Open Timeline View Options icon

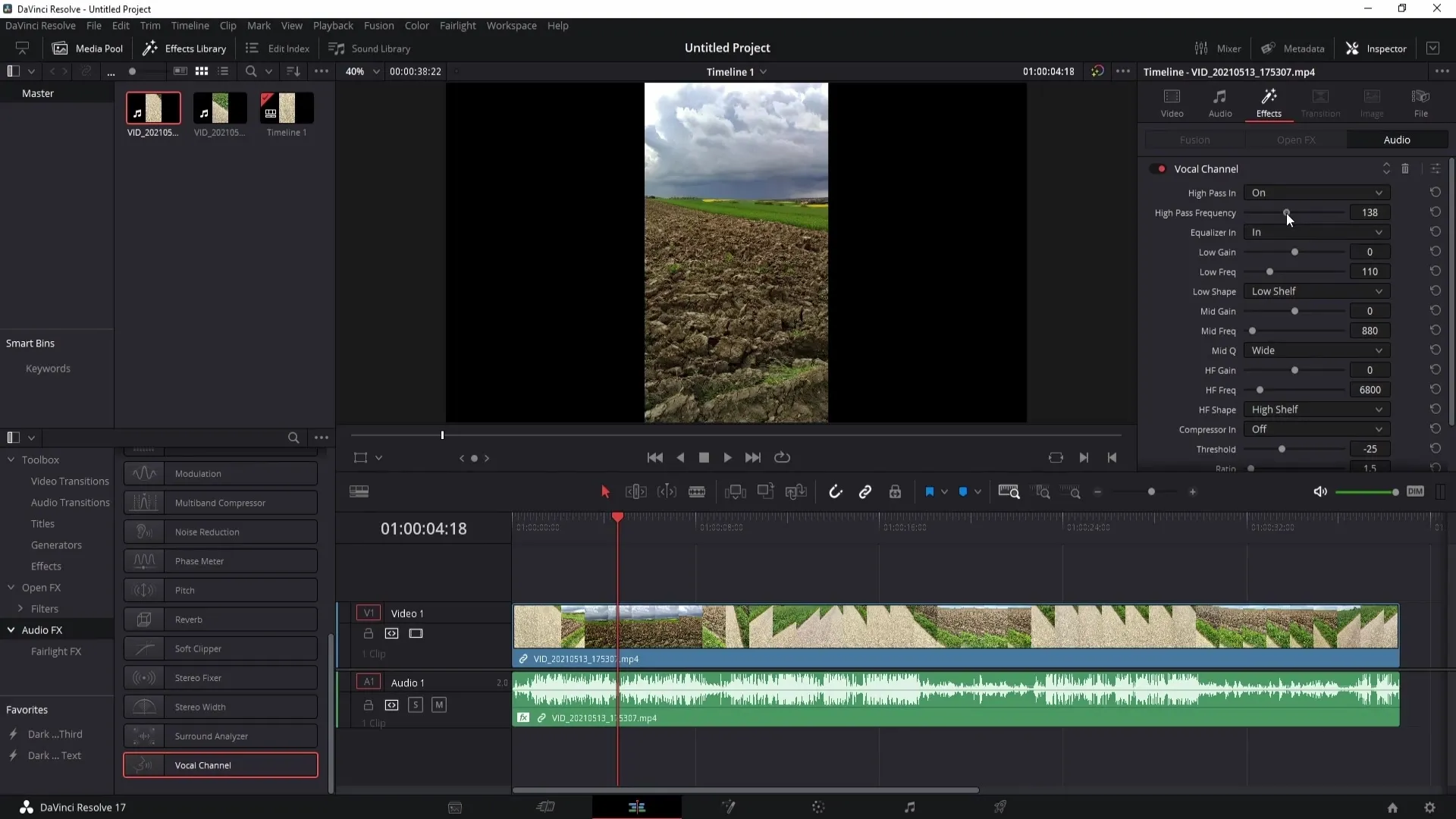(x=359, y=492)
